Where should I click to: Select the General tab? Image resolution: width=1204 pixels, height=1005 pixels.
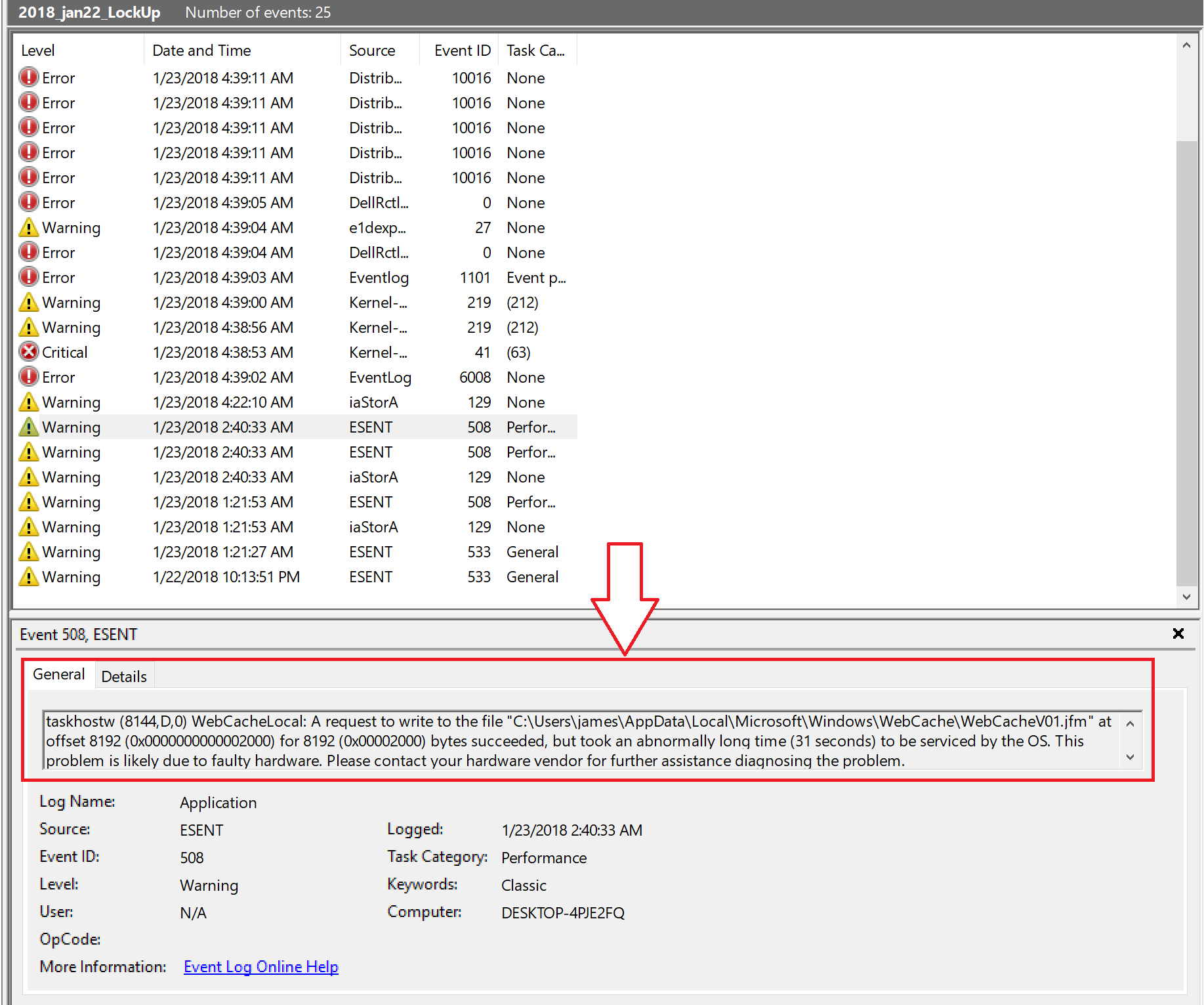tap(59, 674)
